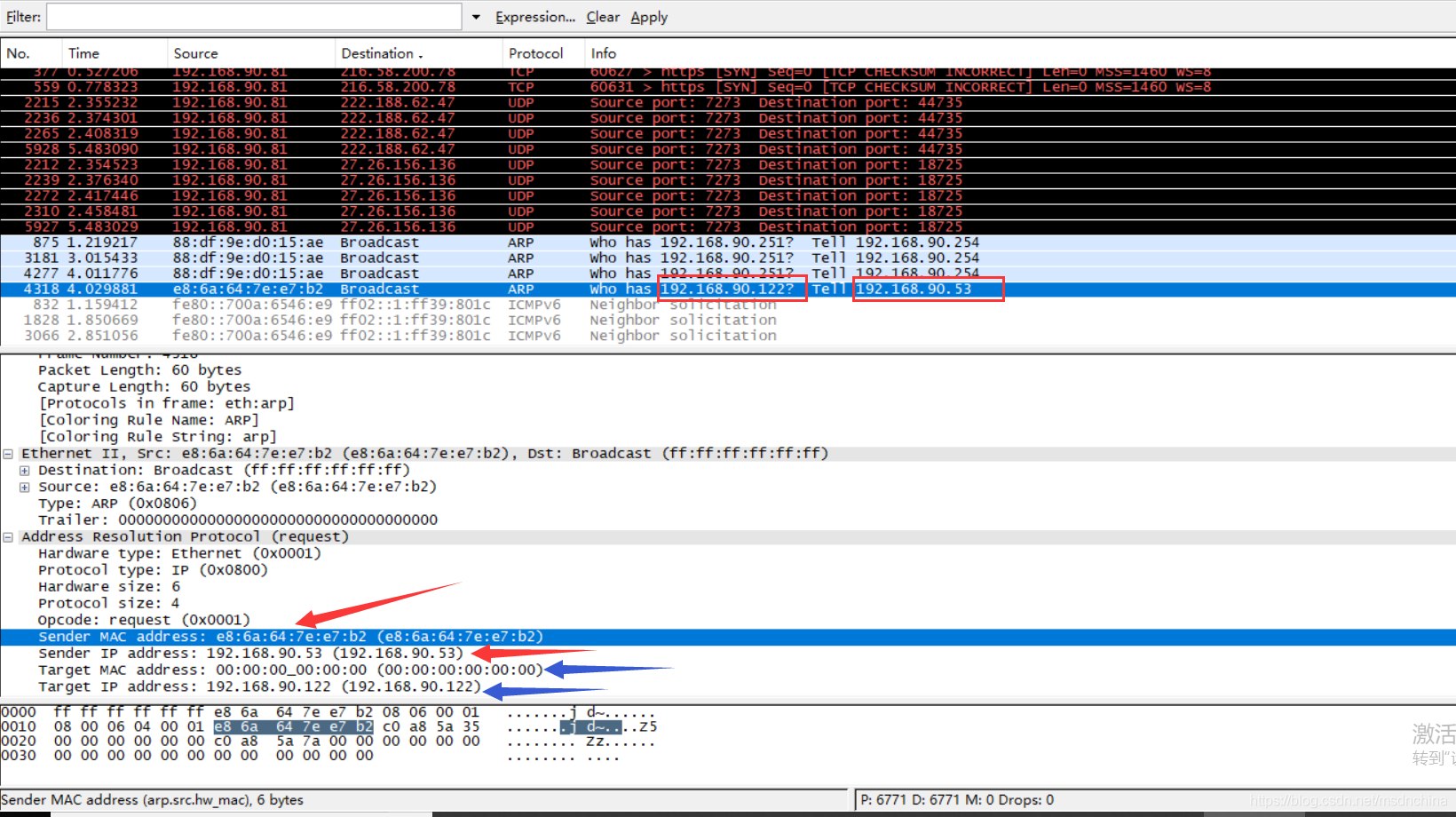This screenshot has height=817, width=1456.
Task: Select packet 2310 UDP row
Action: [x=728, y=211]
